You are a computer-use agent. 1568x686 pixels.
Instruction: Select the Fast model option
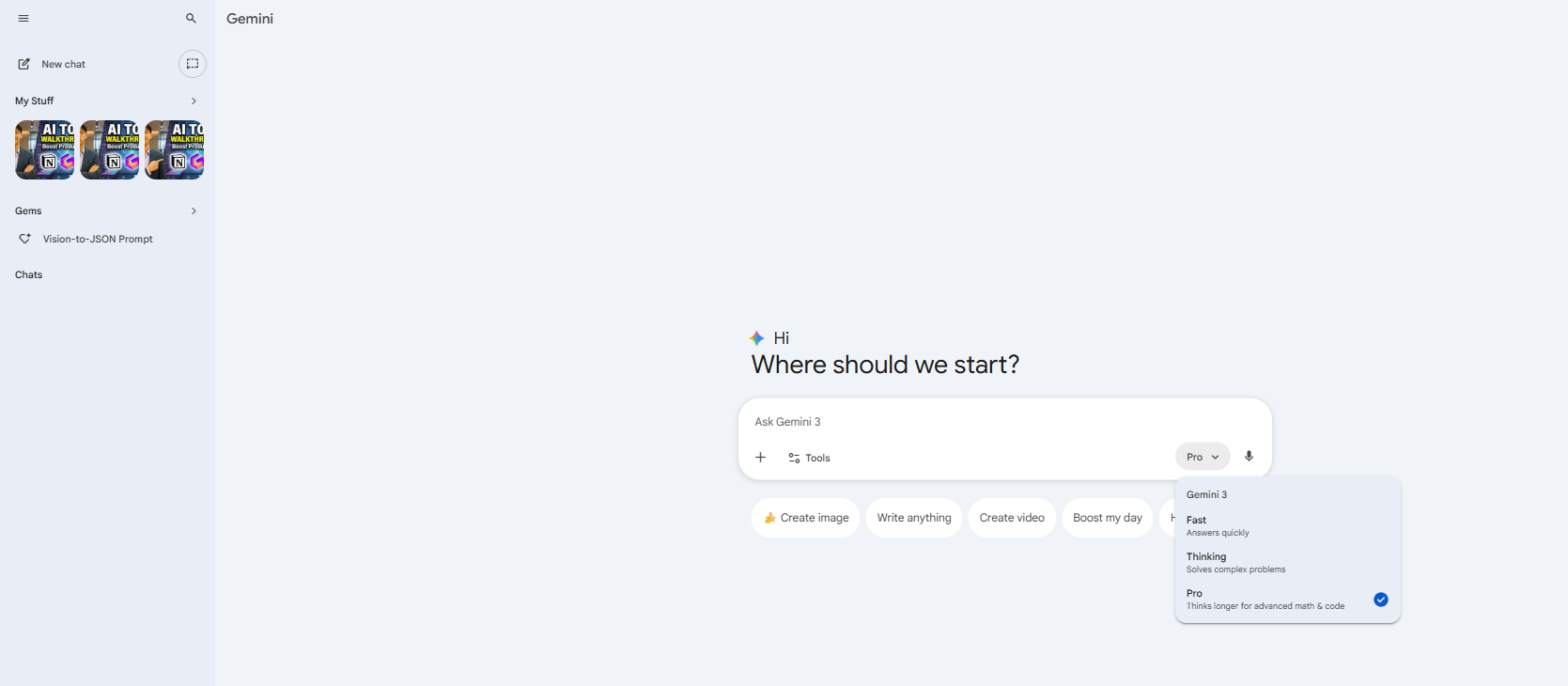click(1217, 525)
